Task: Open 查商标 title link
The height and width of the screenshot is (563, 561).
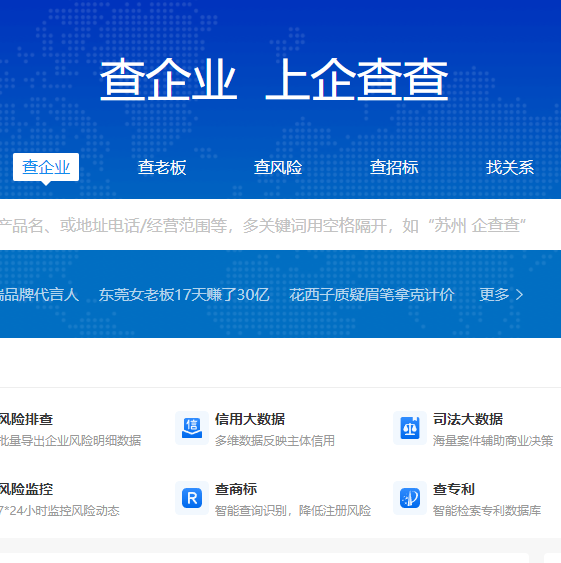Action: (x=236, y=489)
